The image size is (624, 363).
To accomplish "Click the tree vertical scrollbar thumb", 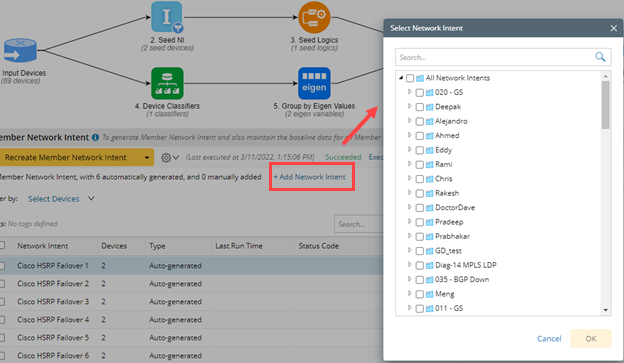I will click(605, 105).
